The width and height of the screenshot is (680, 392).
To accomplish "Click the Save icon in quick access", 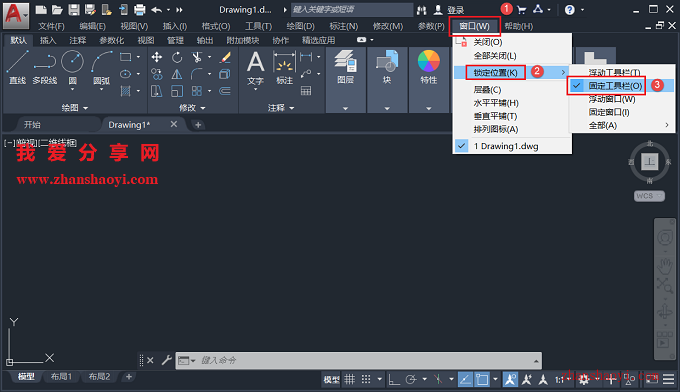I will click(x=74, y=10).
